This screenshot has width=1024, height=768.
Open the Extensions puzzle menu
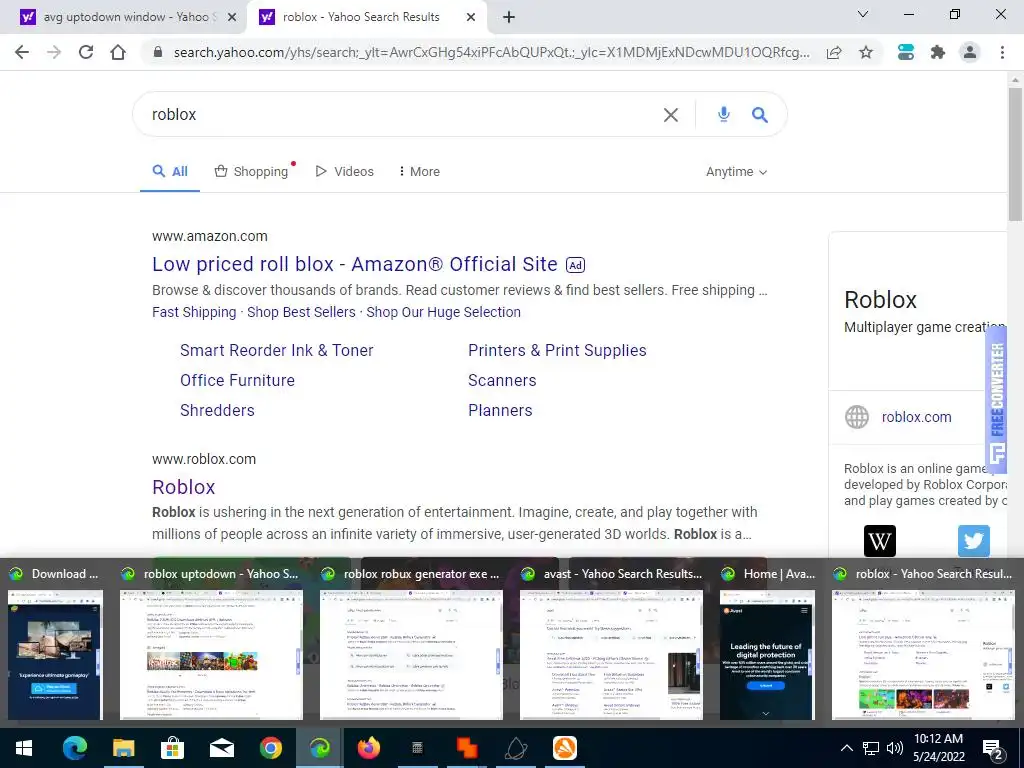(938, 52)
